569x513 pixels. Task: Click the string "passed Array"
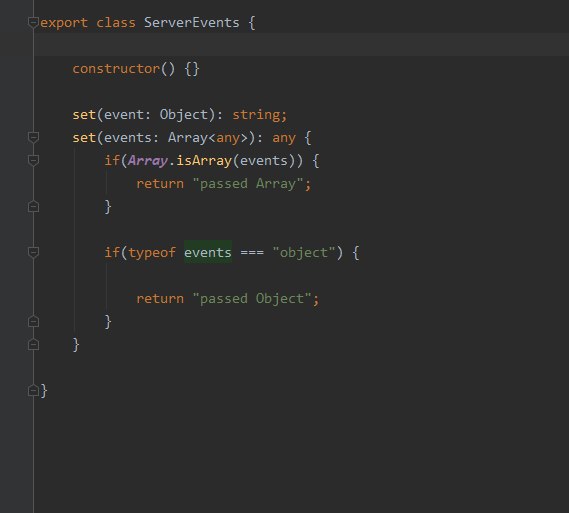(x=248, y=184)
